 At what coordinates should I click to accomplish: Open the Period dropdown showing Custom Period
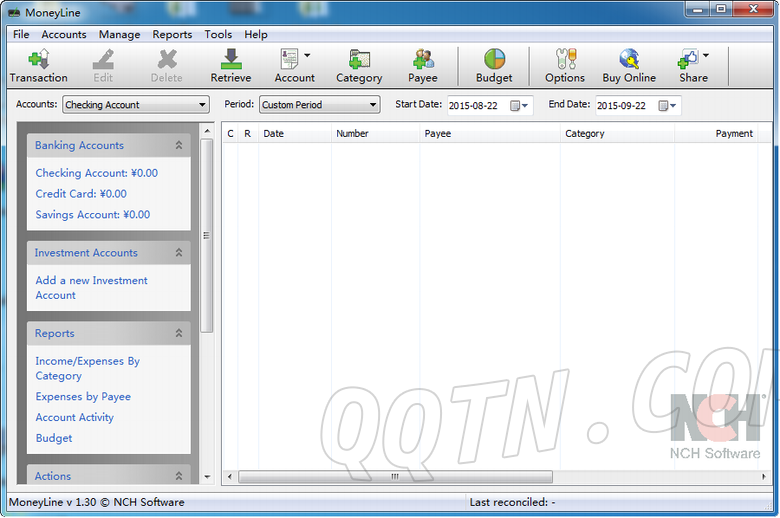(x=319, y=104)
